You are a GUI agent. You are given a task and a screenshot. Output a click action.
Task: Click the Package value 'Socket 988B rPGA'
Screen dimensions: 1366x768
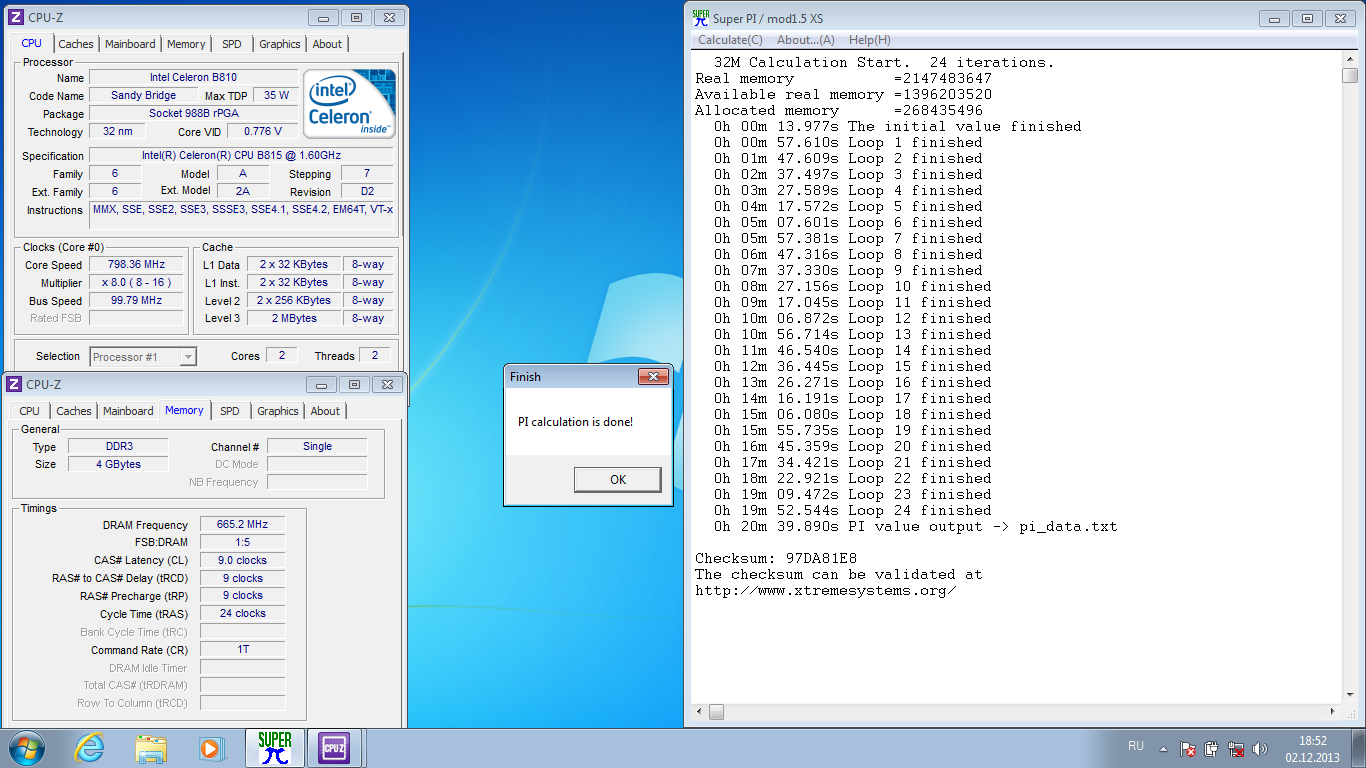pyautogui.click(x=194, y=113)
